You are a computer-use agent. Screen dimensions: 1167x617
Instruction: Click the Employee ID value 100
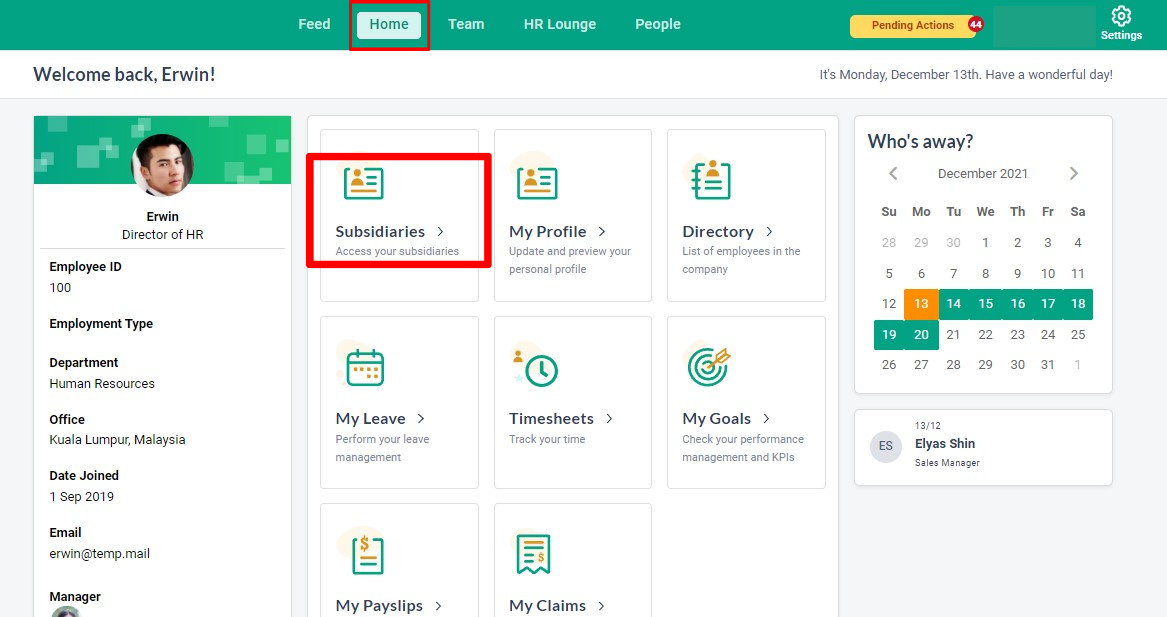pyautogui.click(x=60, y=287)
